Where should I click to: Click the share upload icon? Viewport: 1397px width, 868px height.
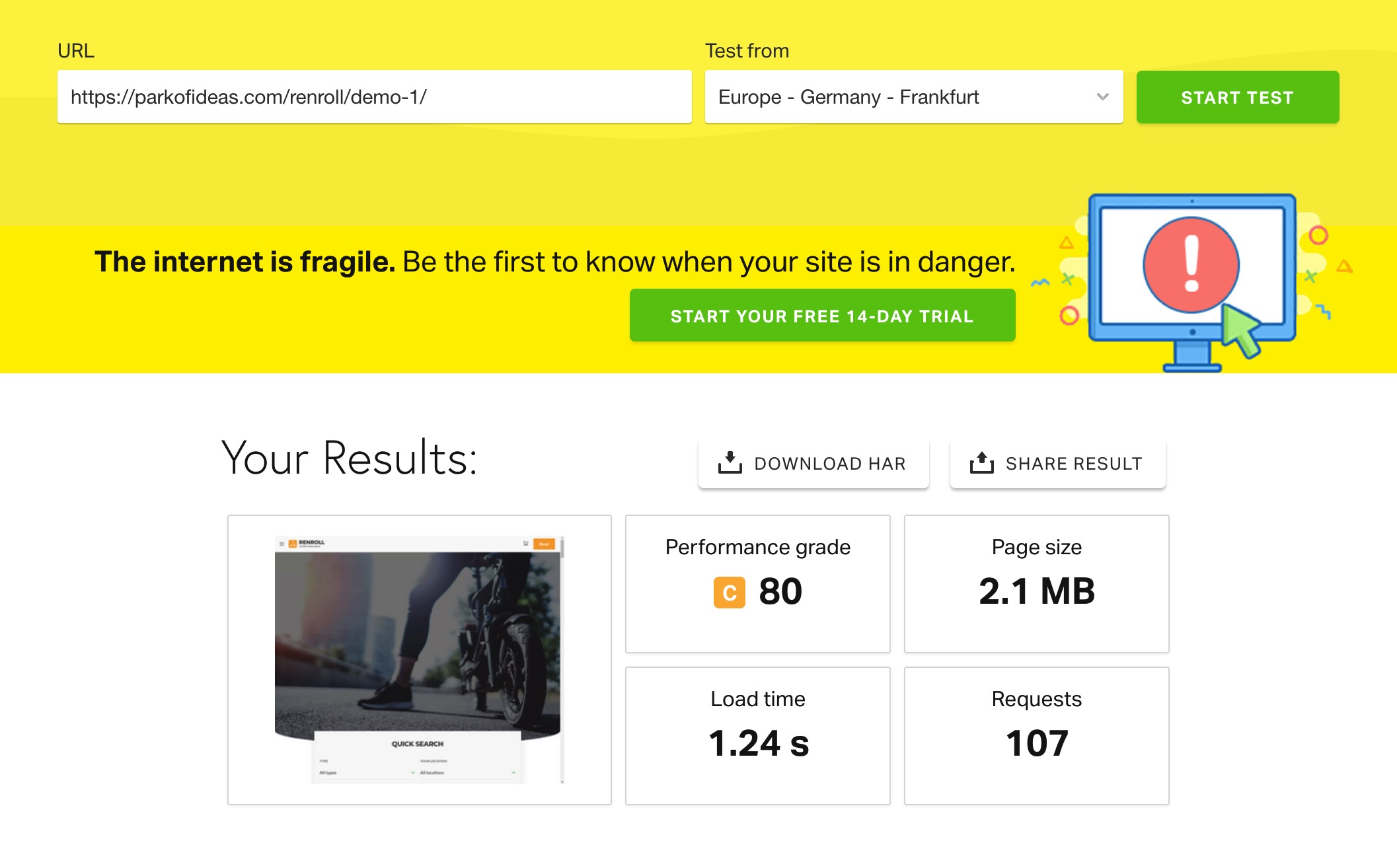[981, 463]
